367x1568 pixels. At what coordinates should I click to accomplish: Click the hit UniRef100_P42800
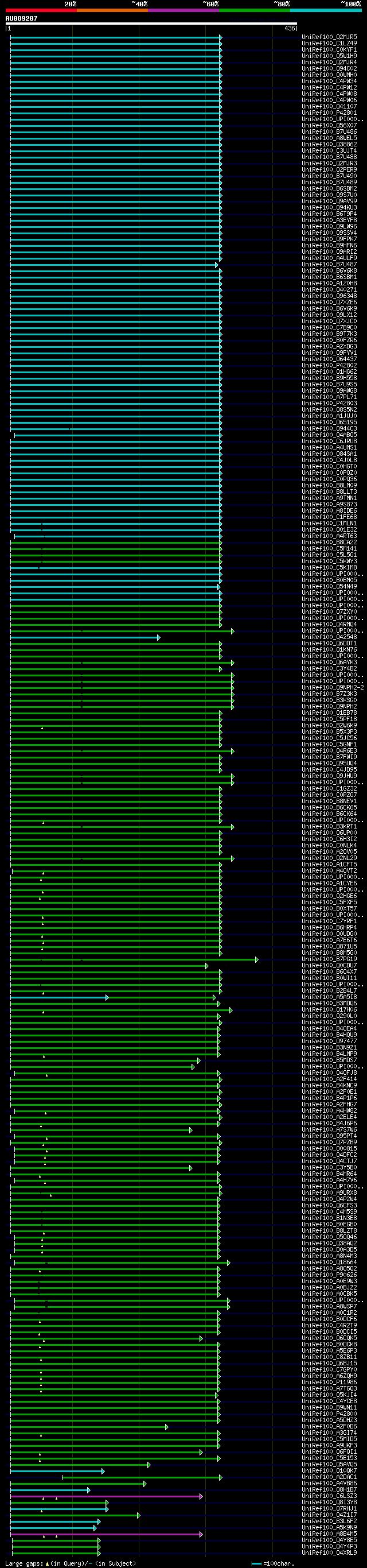pyautogui.click(x=329, y=1414)
